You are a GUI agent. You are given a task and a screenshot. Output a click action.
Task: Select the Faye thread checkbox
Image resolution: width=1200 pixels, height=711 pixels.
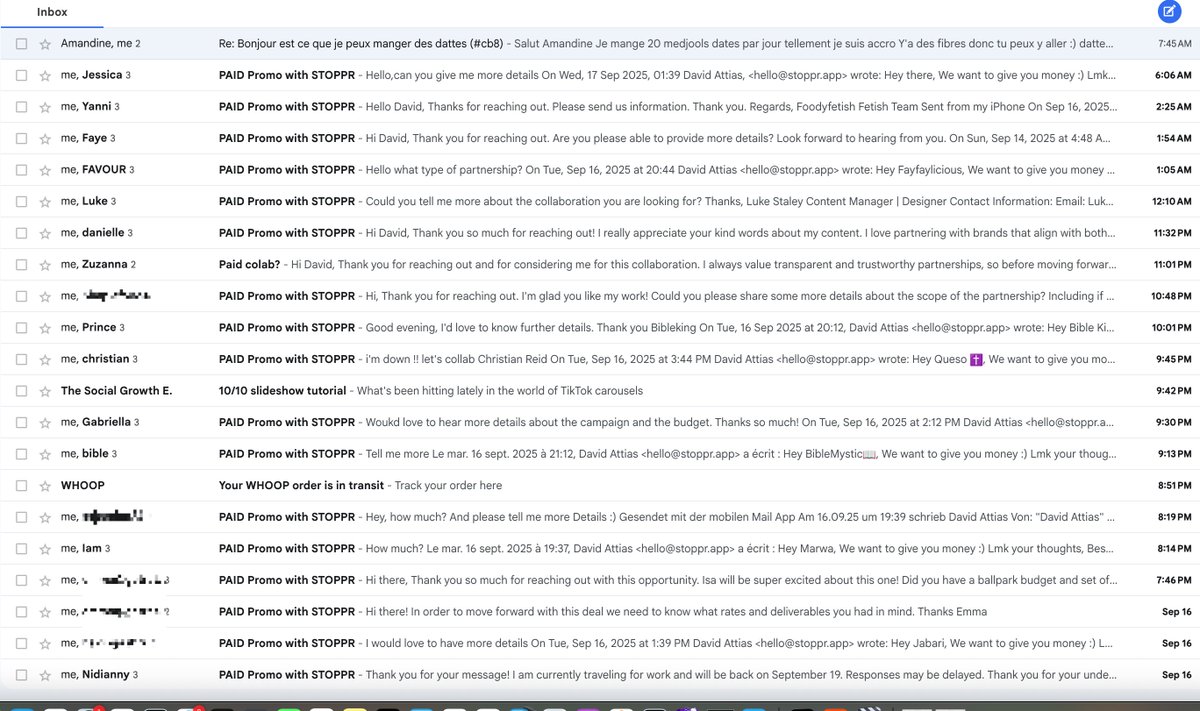pos(22,138)
